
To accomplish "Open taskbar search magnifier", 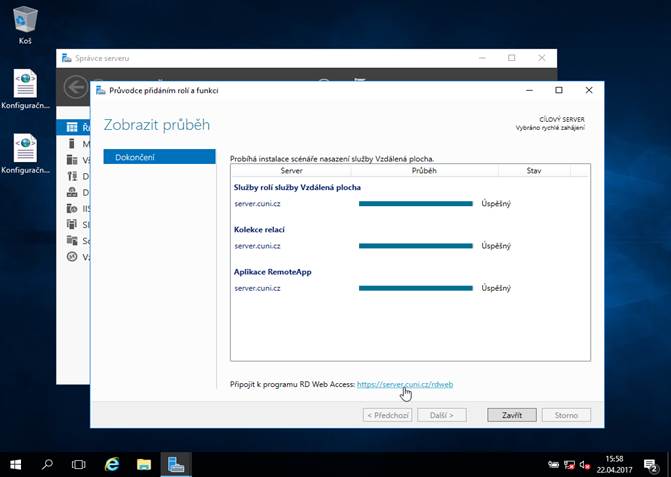I will [47, 465].
